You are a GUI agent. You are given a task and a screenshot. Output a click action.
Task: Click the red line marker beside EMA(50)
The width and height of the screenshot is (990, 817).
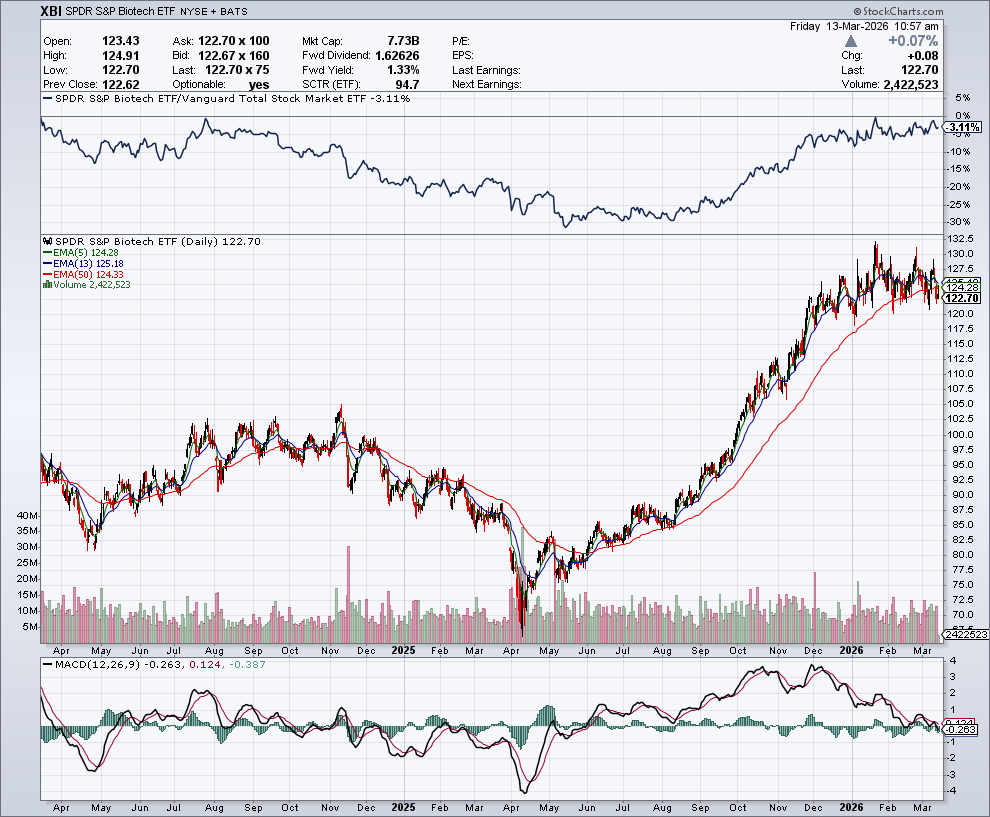click(47, 275)
